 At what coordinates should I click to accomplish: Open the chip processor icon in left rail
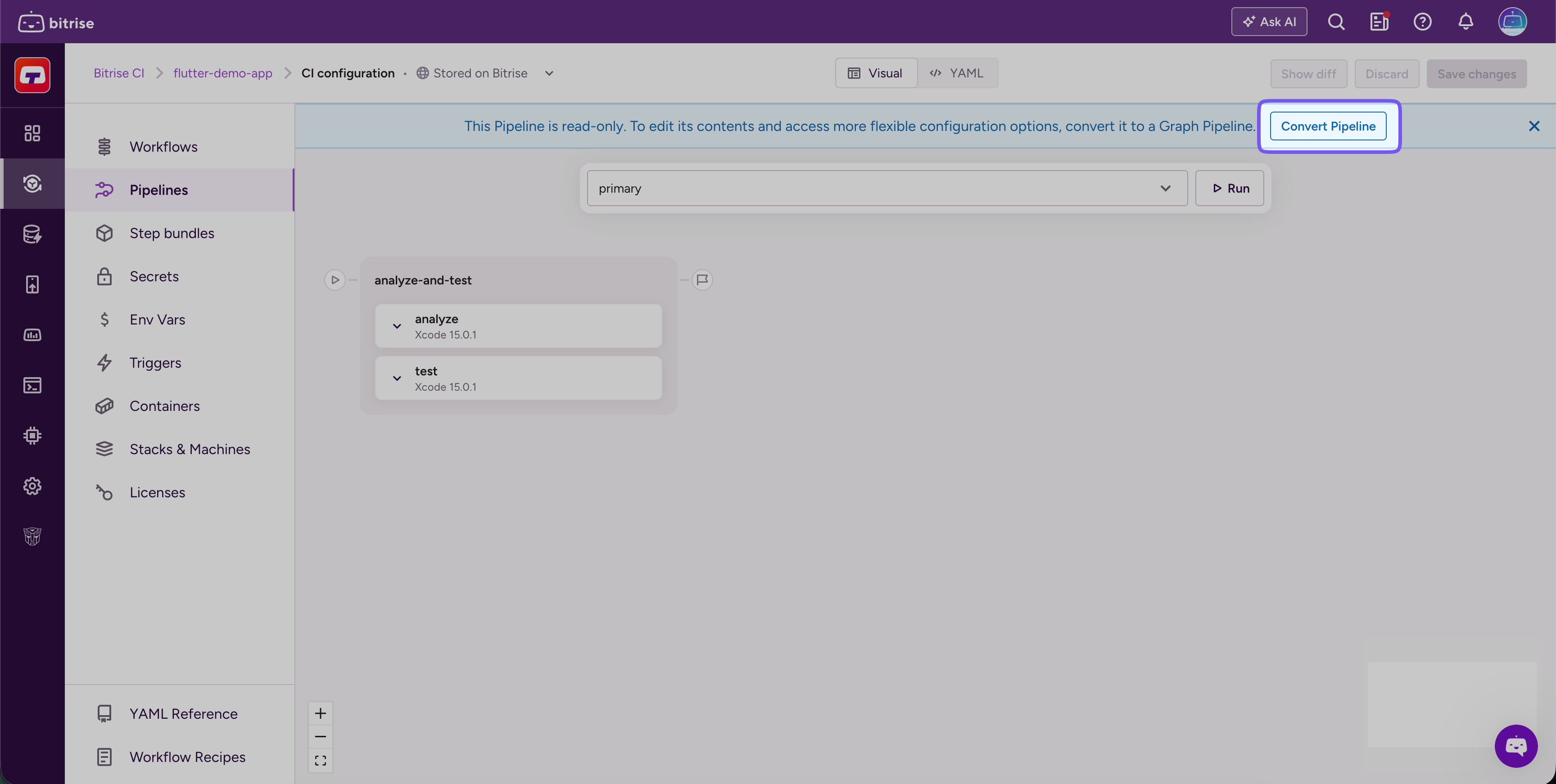32,436
